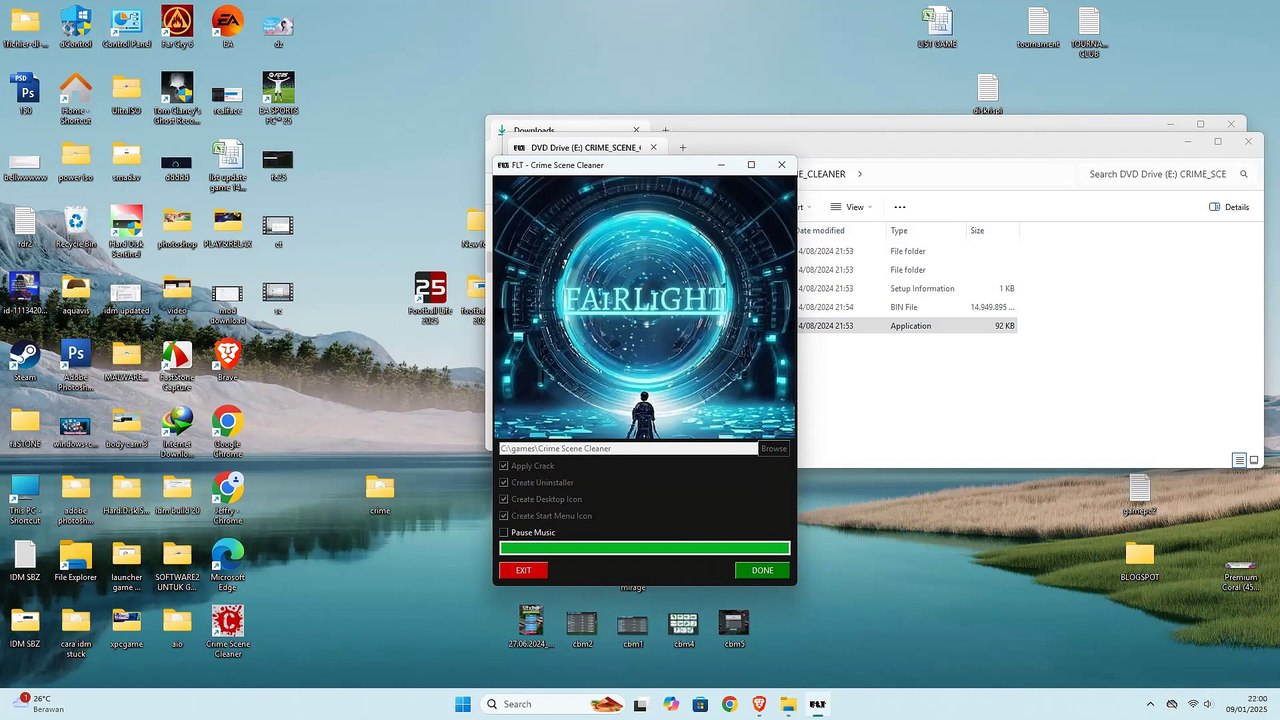Viewport: 1280px width, 720px height.
Task: Add a new Explorer tab
Action: [x=683, y=148]
